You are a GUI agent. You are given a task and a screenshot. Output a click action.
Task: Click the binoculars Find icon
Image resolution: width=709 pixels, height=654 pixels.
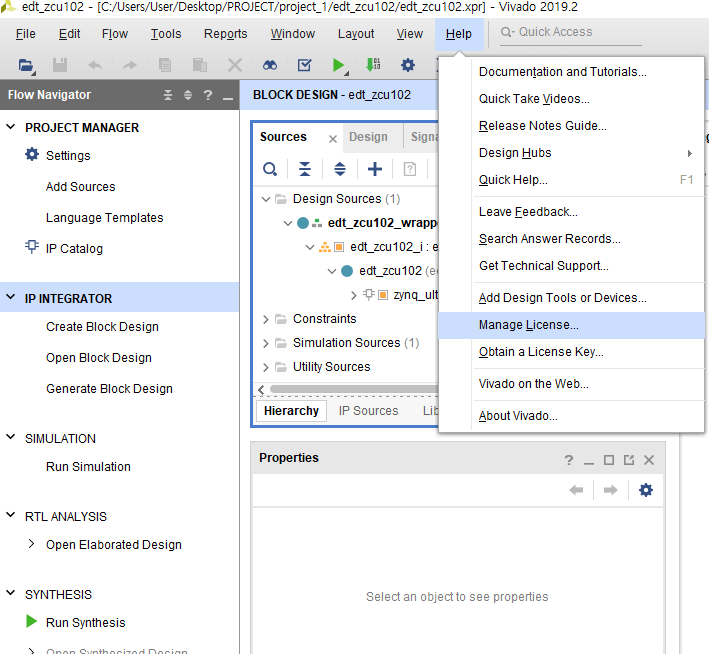[x=270, y=66]
